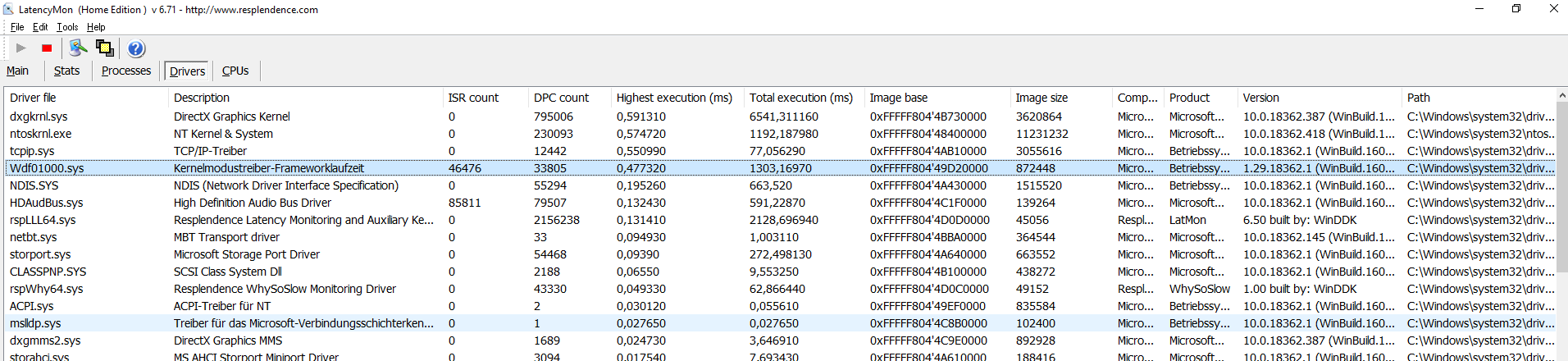This screenshot has height=361, width=1568.
Task: Click the LatMon product cell
Action: click(1187, 220)
